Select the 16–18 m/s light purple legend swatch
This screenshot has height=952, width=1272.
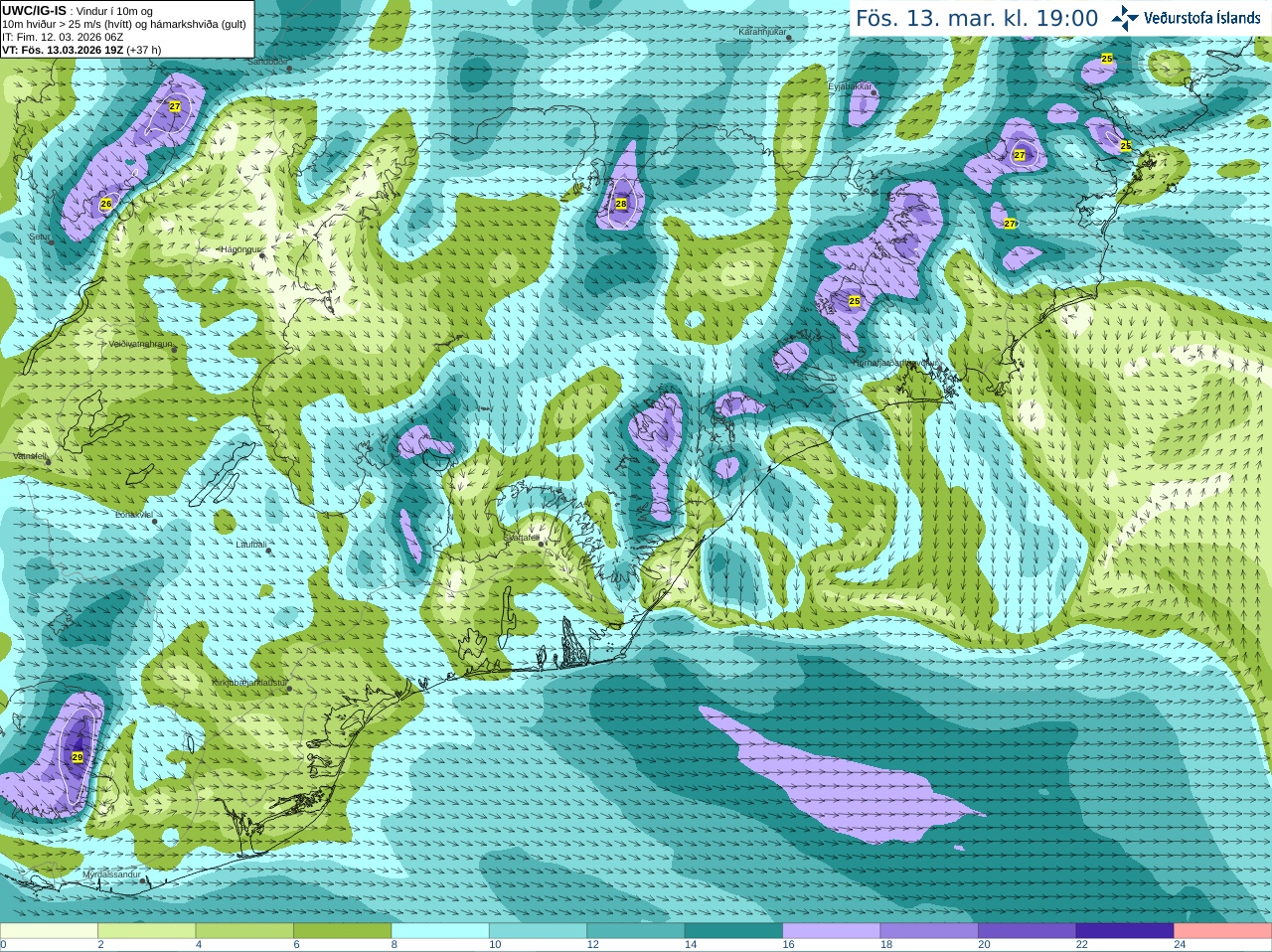832,931
